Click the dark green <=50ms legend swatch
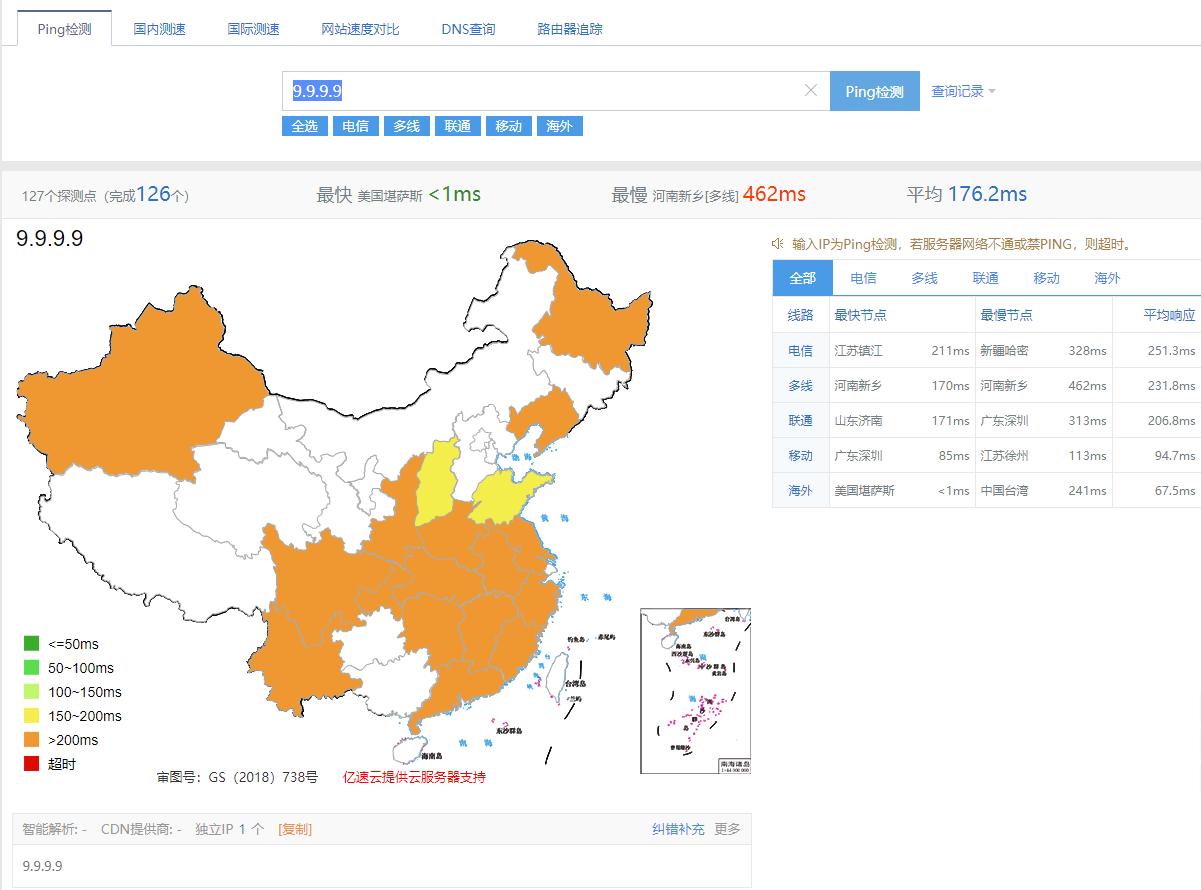Screen dimensions: 1201x890 pos(32,644)
